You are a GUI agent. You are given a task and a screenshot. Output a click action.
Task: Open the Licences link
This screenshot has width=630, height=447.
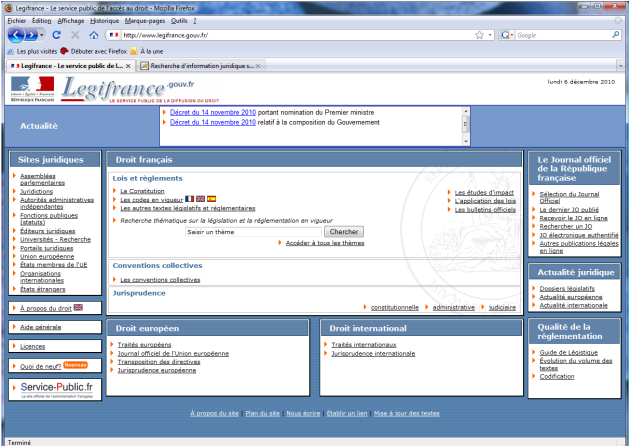33,346
